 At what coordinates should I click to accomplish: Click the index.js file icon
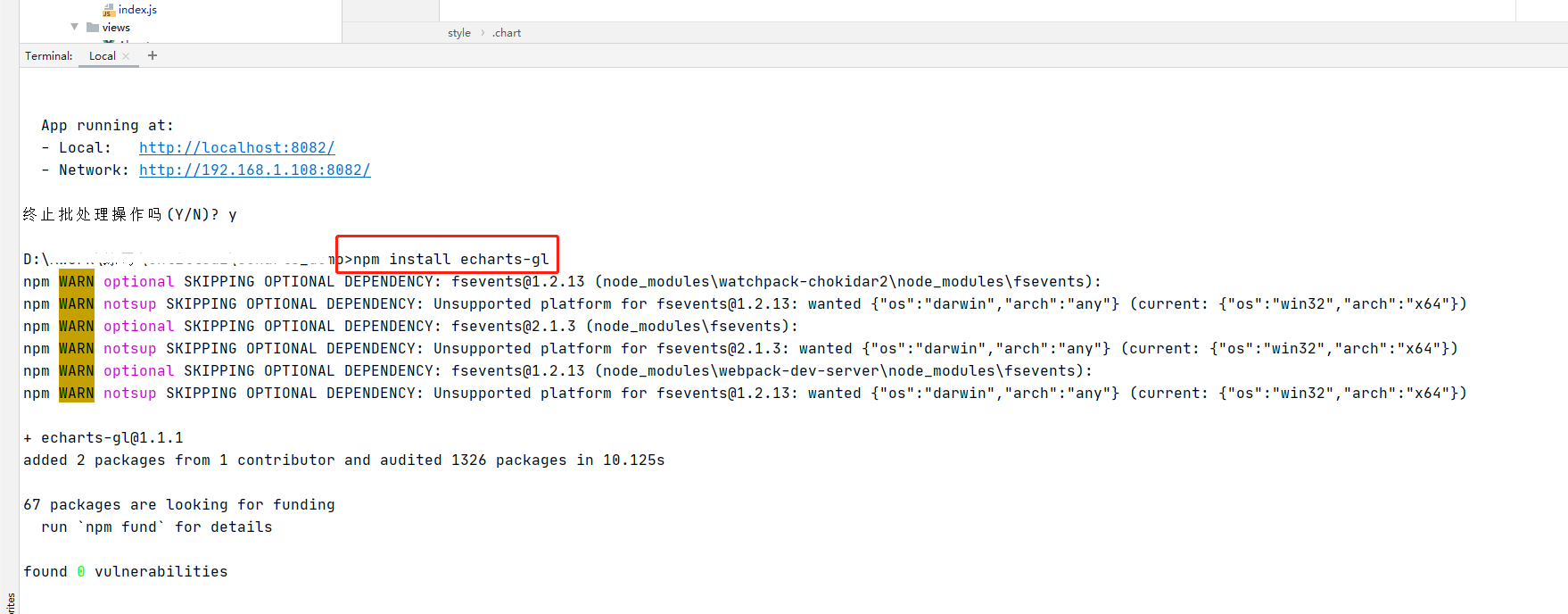click(109, 10)
